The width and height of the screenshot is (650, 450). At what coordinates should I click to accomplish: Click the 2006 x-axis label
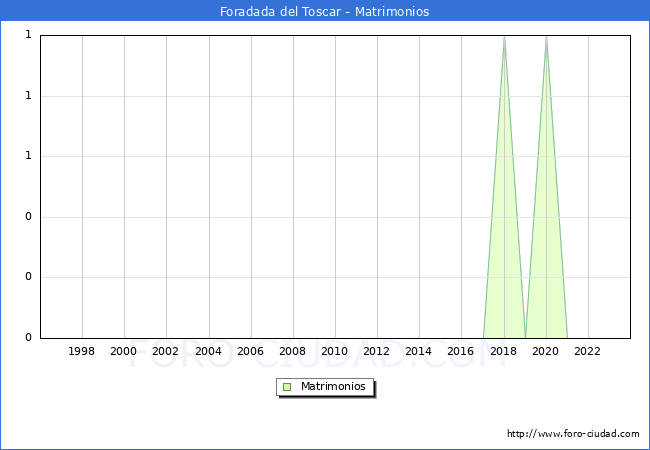[x=250, y=351]
